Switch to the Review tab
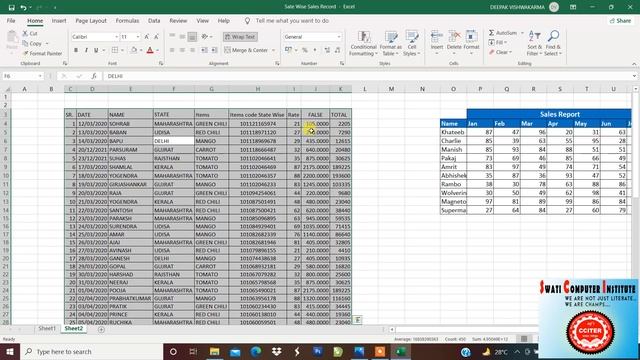Viewport: 640px width, 360px height. [x=178, y=20]
